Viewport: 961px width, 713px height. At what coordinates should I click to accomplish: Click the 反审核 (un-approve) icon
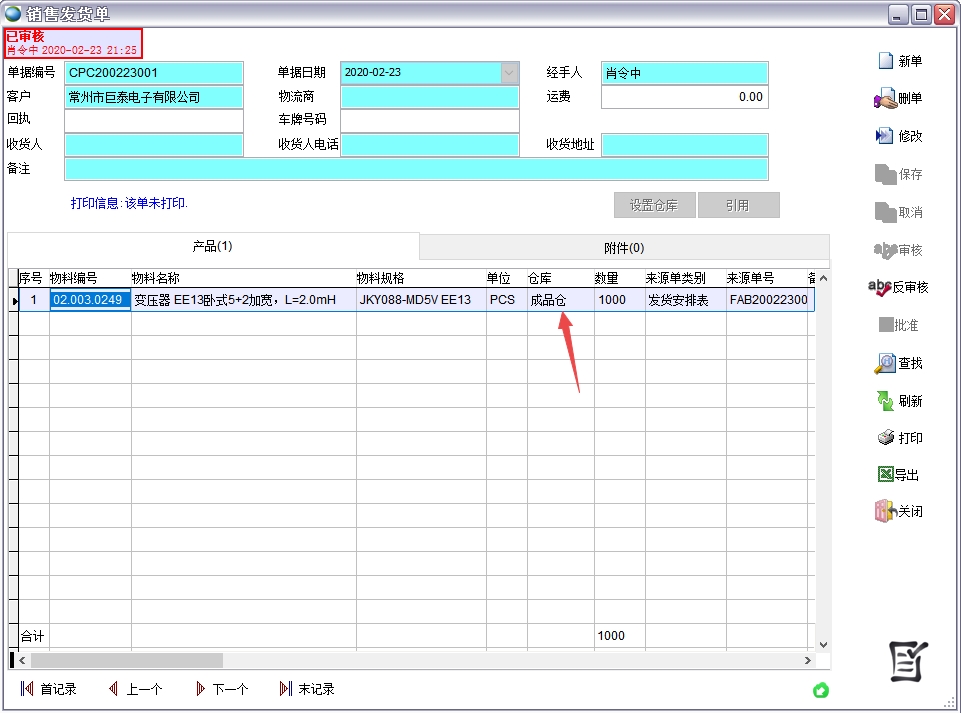click(879, 287)
